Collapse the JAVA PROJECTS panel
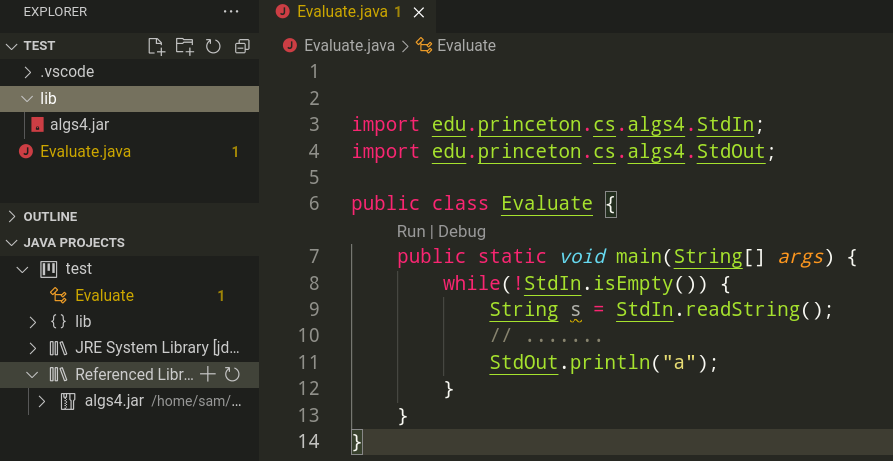 [x=11, y=243]
